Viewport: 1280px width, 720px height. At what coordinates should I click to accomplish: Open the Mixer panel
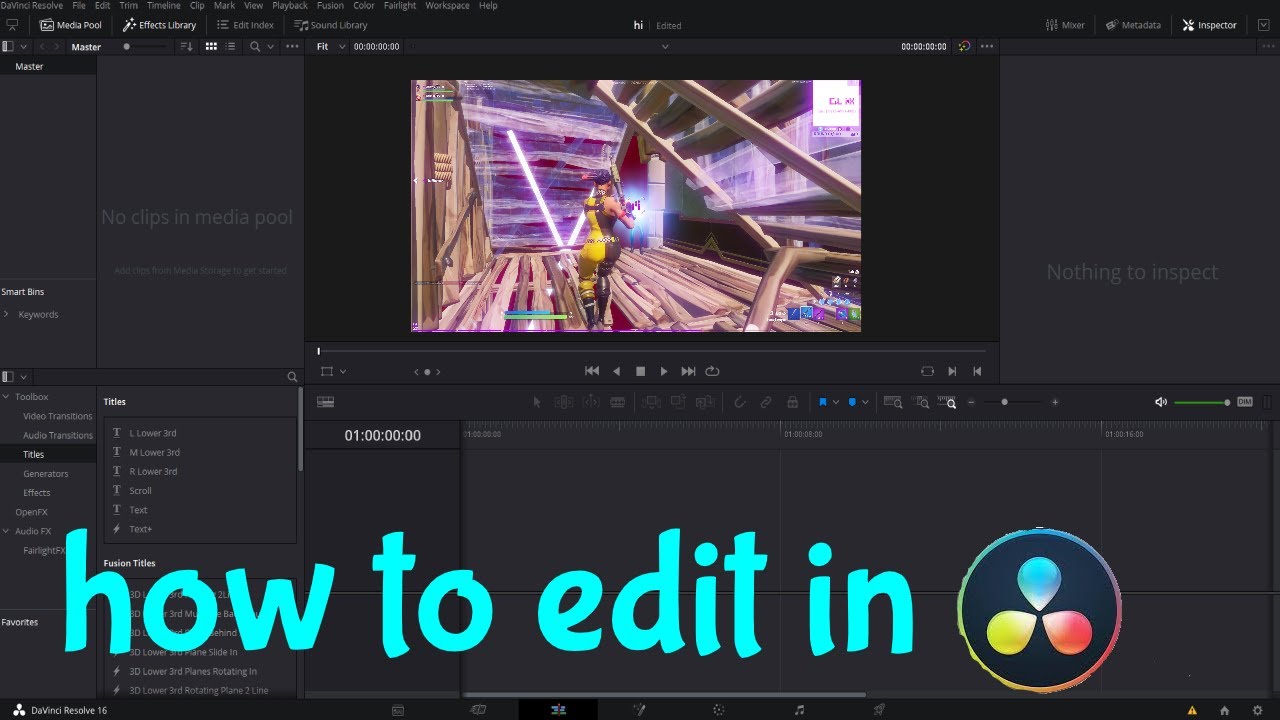1065,25
